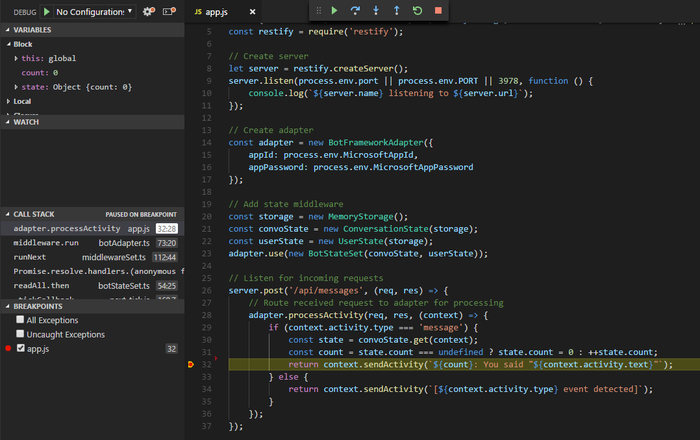The image size is (700, 440).
Task: Click the Step Over debug button
Action: pos(356,11)
